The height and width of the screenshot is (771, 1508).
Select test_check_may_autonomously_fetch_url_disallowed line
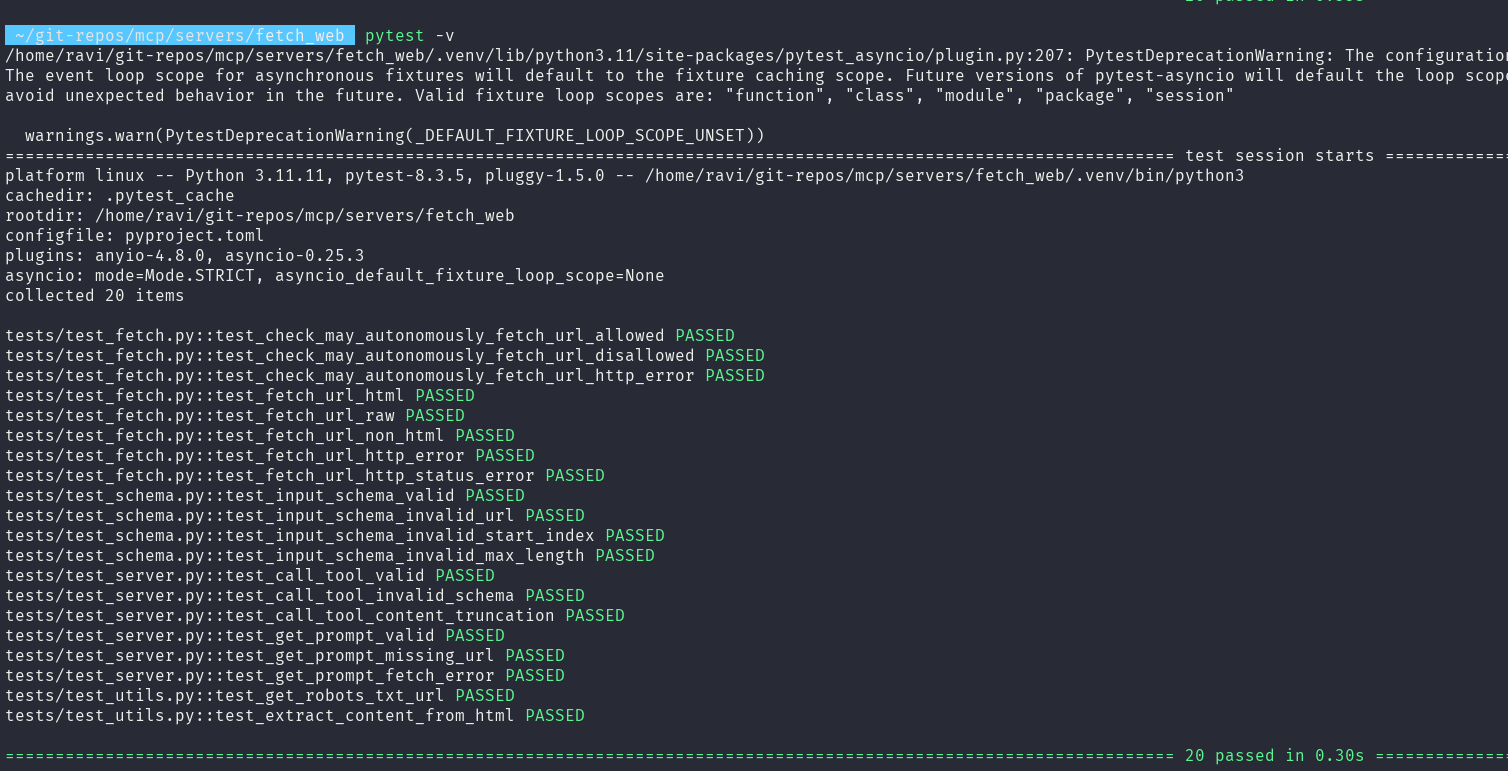[385, 356]
